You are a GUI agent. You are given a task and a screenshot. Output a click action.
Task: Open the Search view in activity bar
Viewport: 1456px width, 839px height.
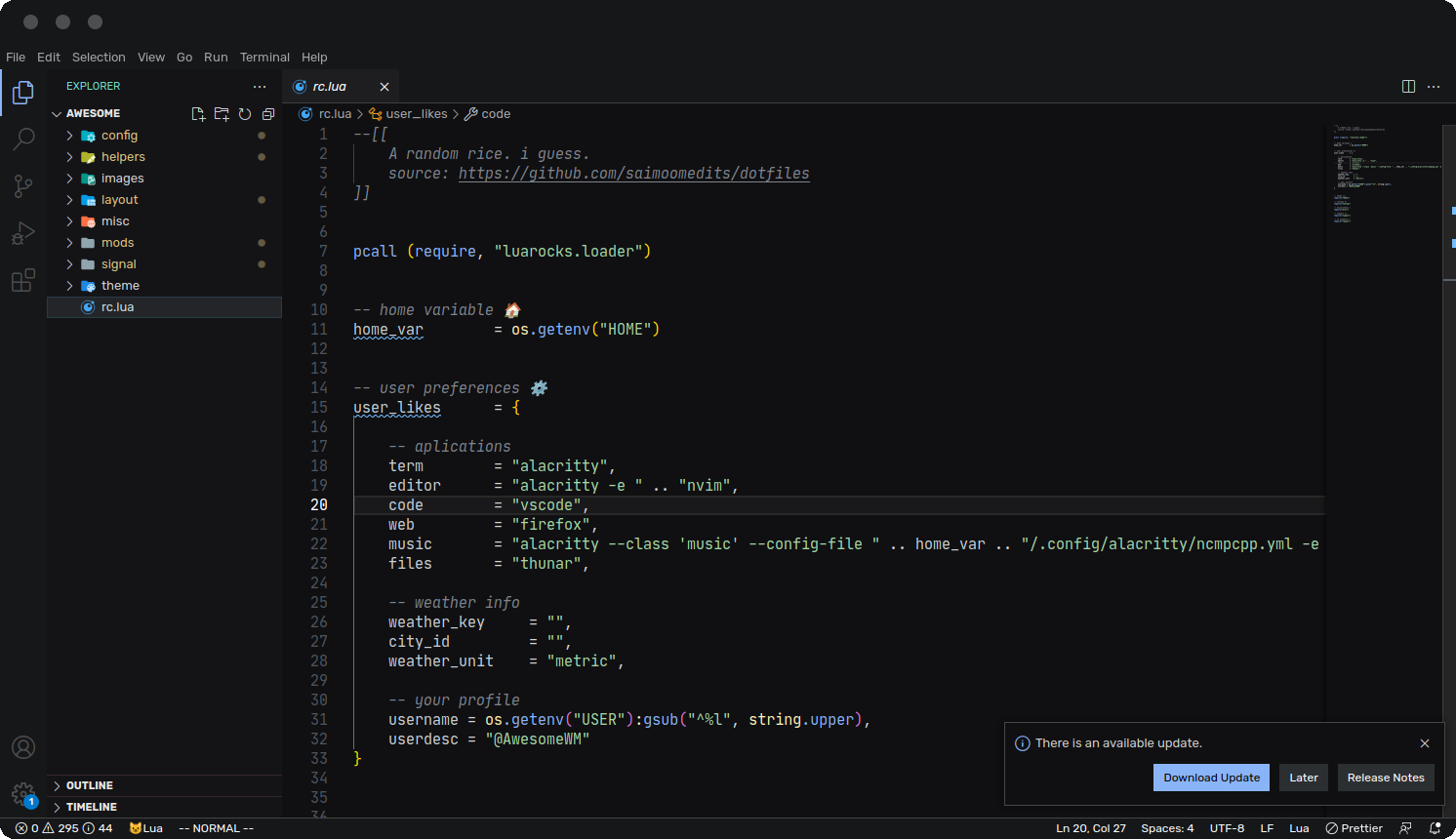tap(23, 139)
